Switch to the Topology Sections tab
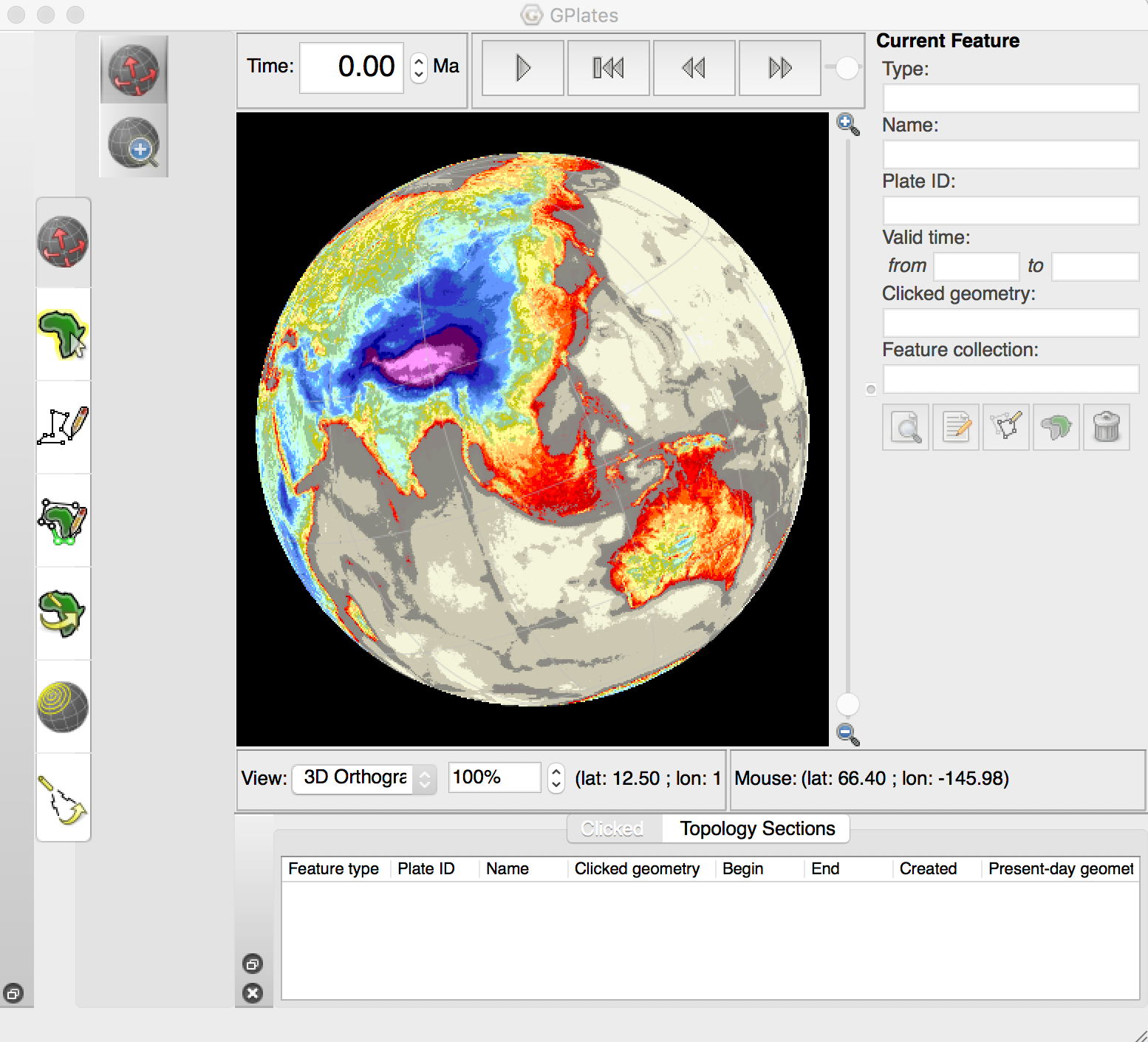This screenshot has width=1148, height=1042. point(757,828)
